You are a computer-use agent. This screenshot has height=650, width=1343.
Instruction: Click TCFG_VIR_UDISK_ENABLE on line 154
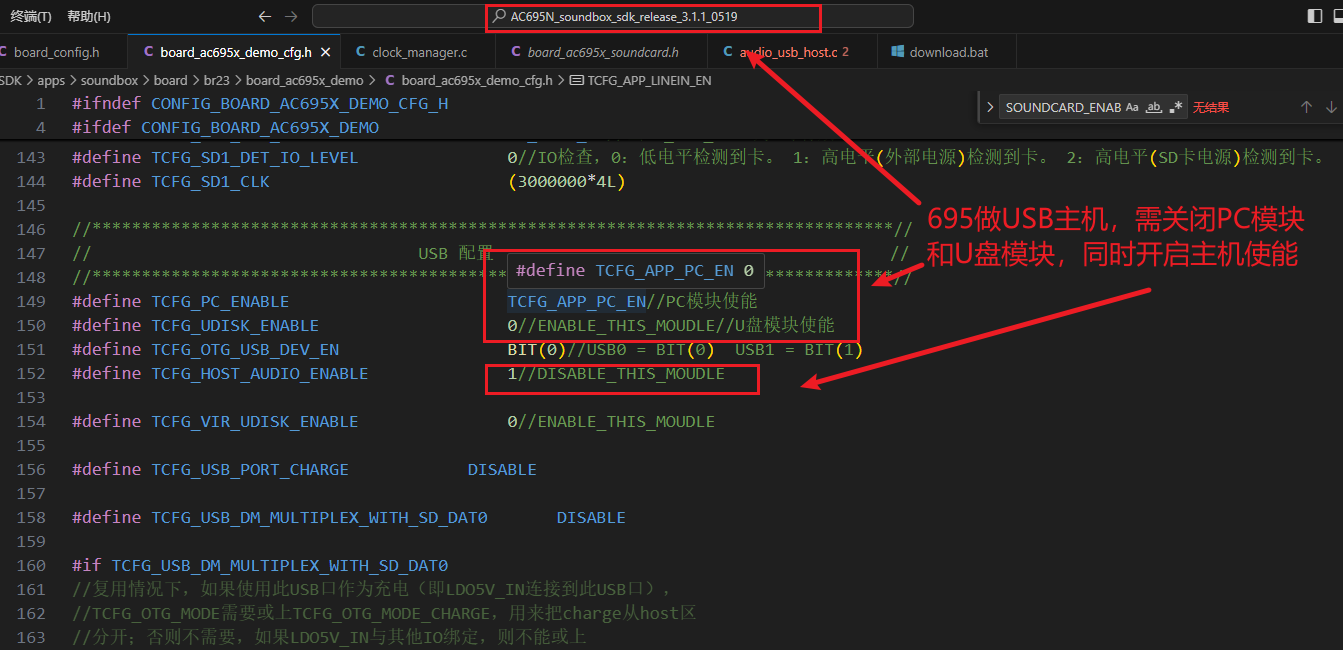pos(255,421)
